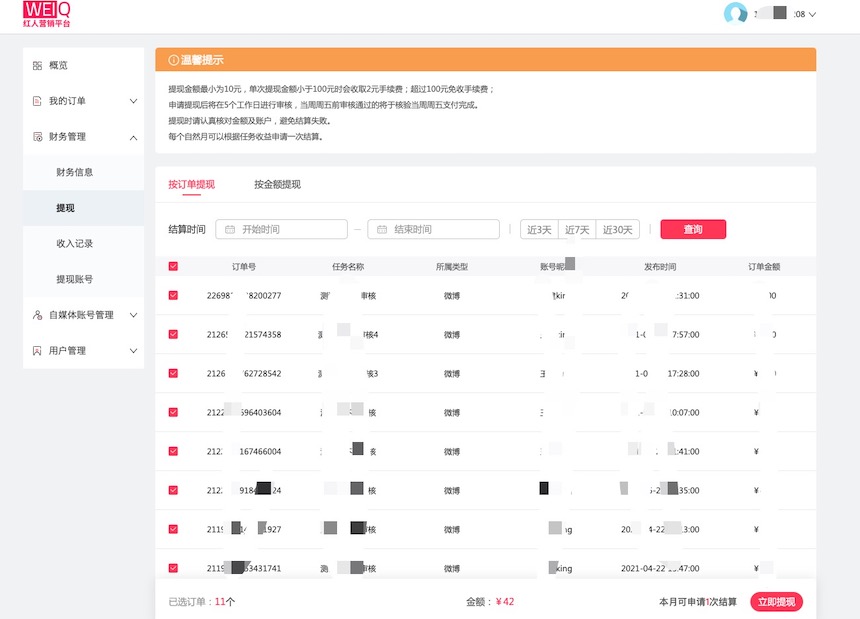This screenshot has width=860, height=619.
Task: Toggle the select-all checkbox in table header
Action: point(173,267)
